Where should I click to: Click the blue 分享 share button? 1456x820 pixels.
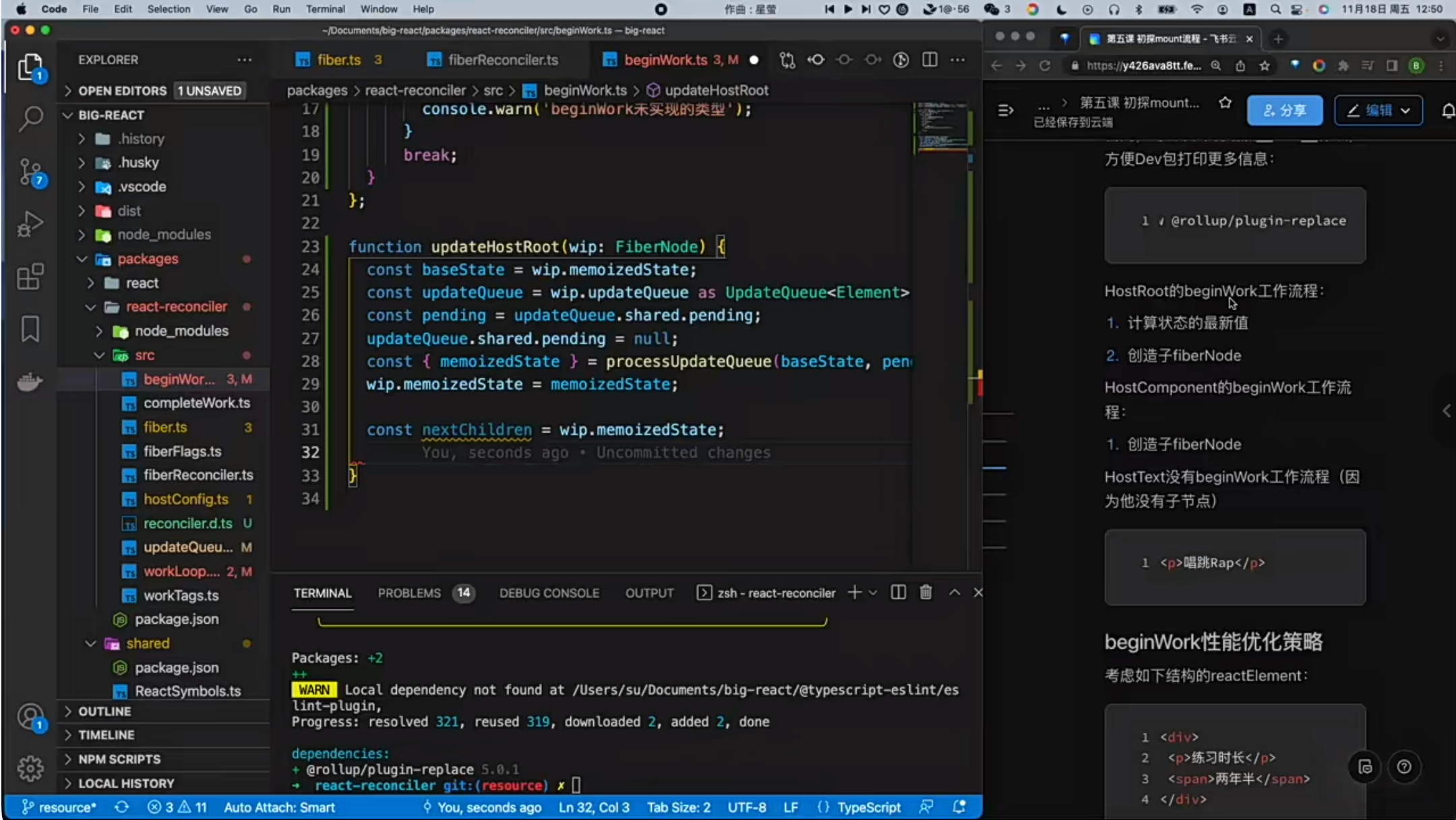pos(1285,111)
